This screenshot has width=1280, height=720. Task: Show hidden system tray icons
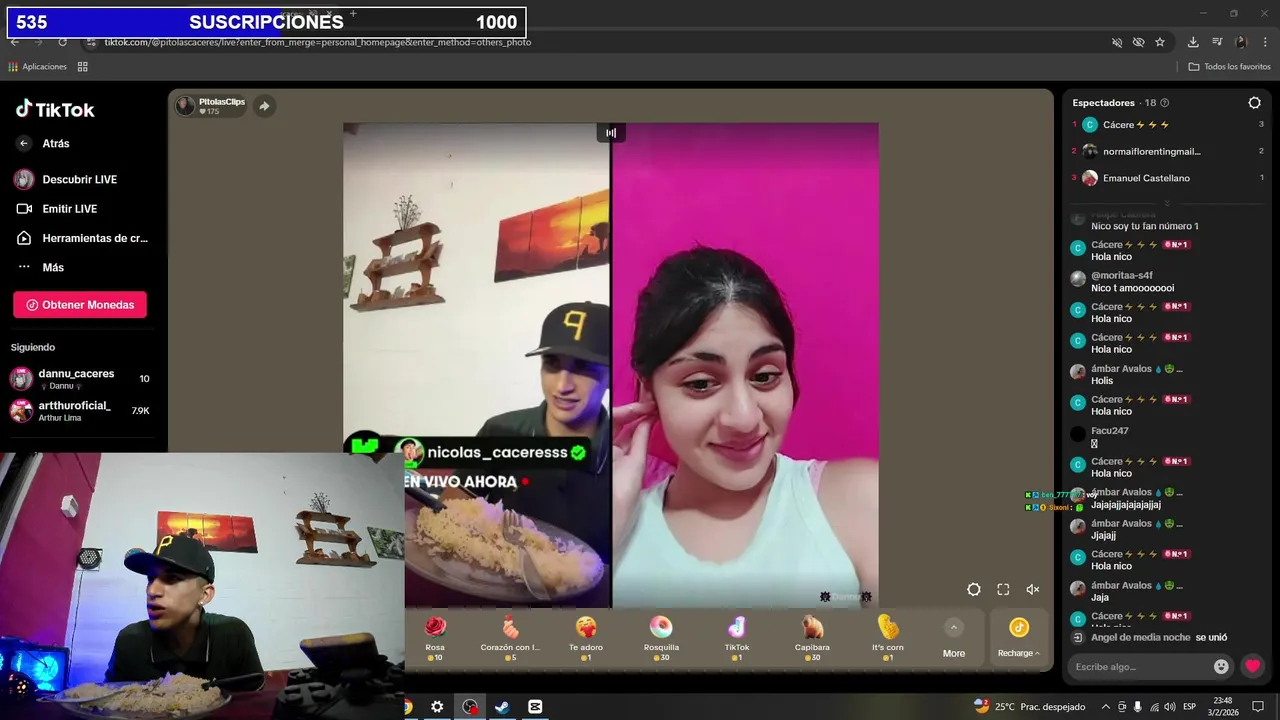click(1105, 707)
